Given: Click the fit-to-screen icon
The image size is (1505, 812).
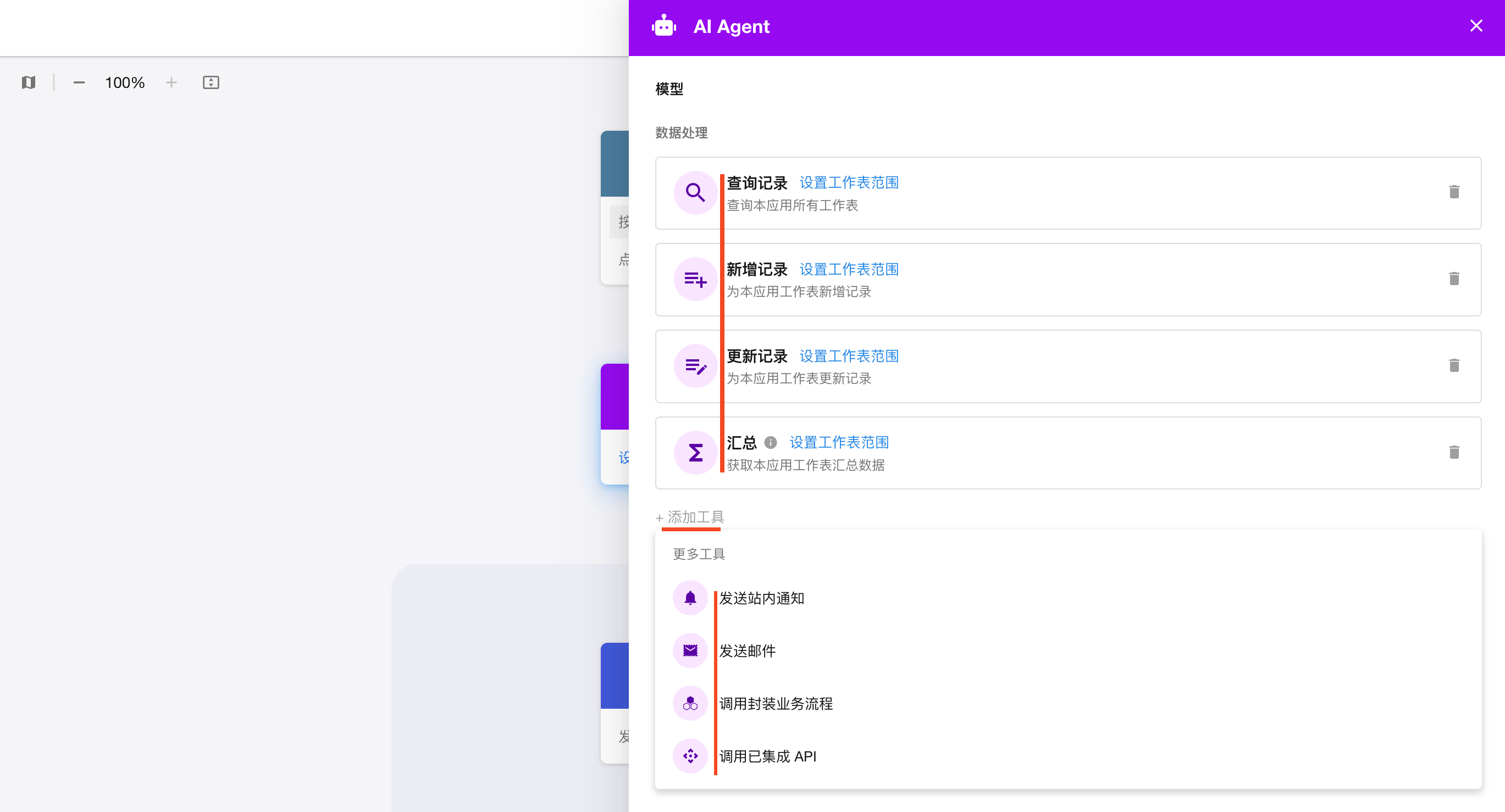Looking at the screenshot, I should [x=211, y=82].
